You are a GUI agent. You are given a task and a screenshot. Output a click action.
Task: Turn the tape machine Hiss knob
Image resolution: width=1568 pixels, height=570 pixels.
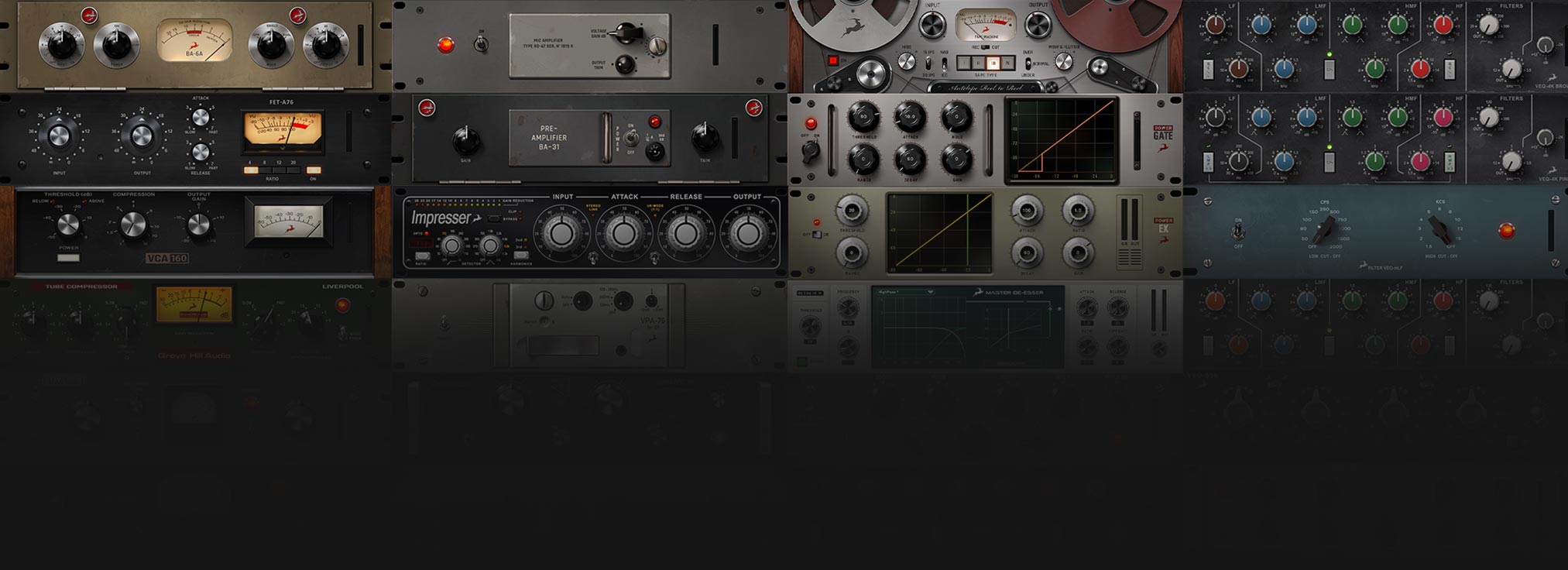coord(906,63)
